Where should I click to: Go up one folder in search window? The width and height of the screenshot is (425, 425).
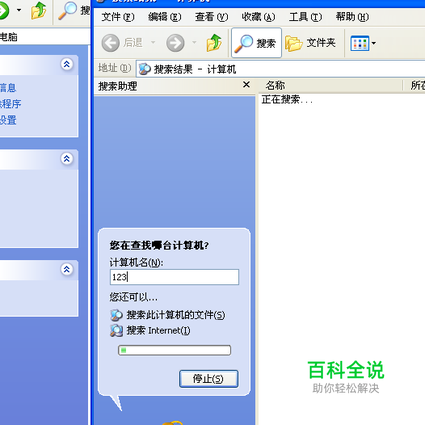214,43
